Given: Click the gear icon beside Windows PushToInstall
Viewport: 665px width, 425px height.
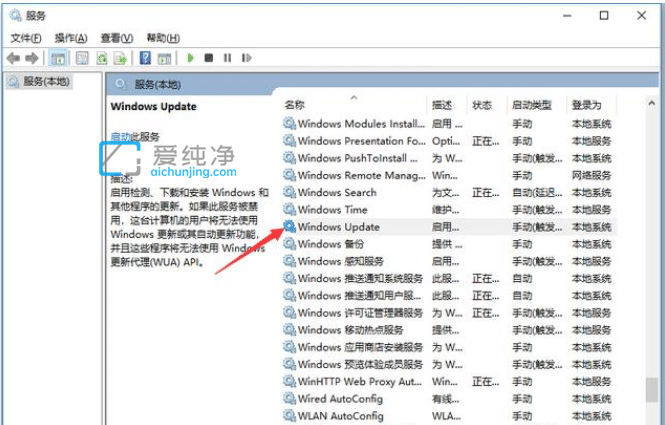Looking at the screenshot, I should tap(289, 158).
